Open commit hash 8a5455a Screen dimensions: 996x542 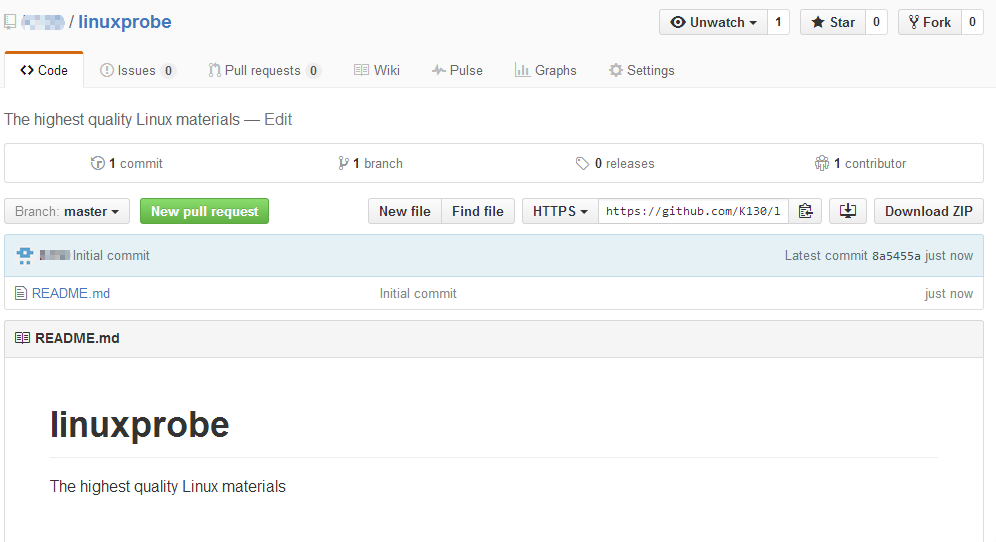[x=896, y=255]
